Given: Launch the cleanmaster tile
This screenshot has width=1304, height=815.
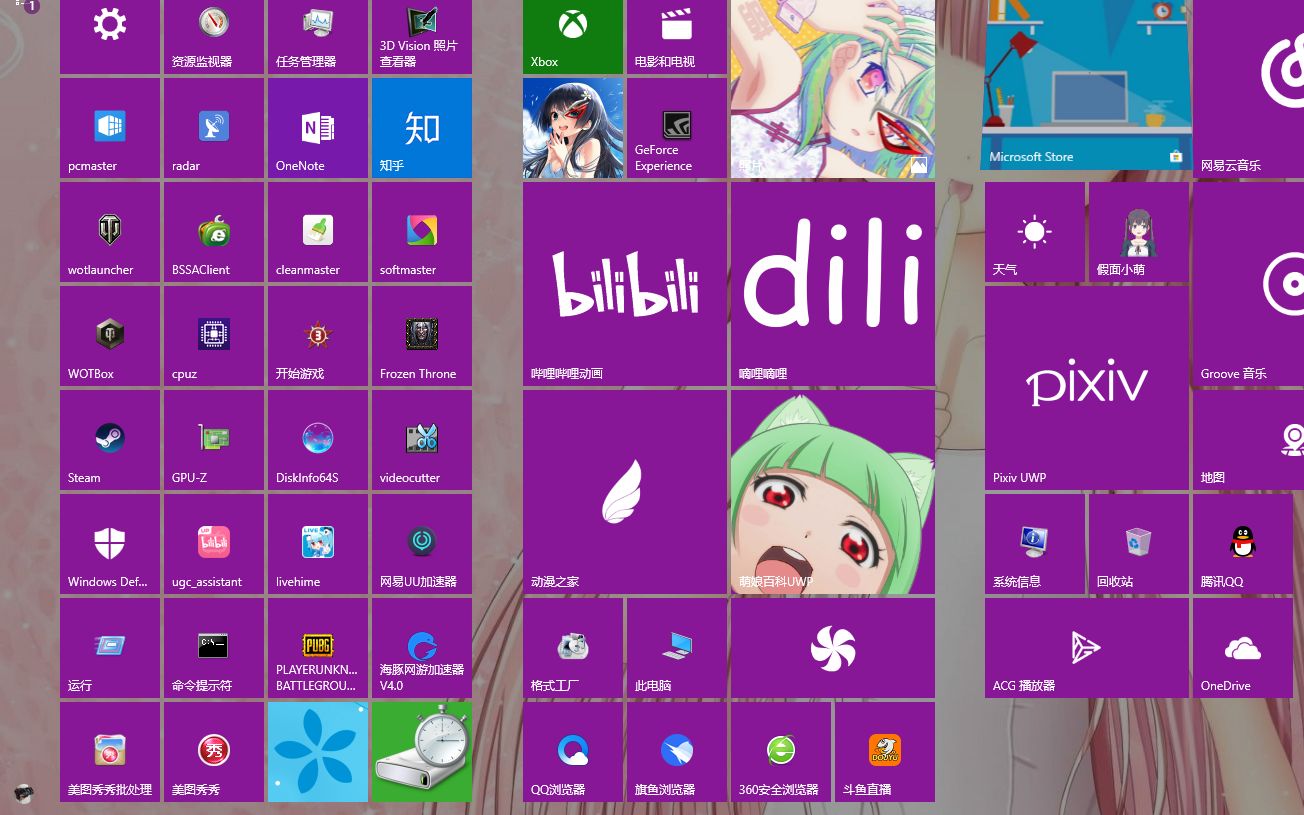Looking at the screenshot, I should point(318,232).
